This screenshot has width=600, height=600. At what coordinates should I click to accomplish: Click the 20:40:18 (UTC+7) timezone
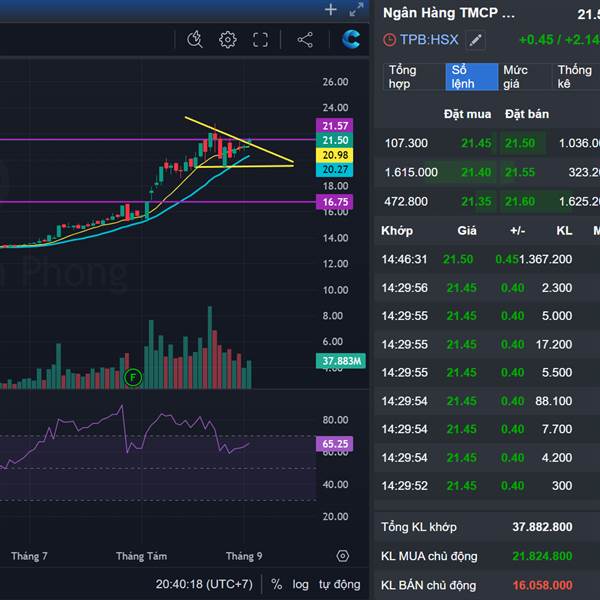click(x=204, y=584)
